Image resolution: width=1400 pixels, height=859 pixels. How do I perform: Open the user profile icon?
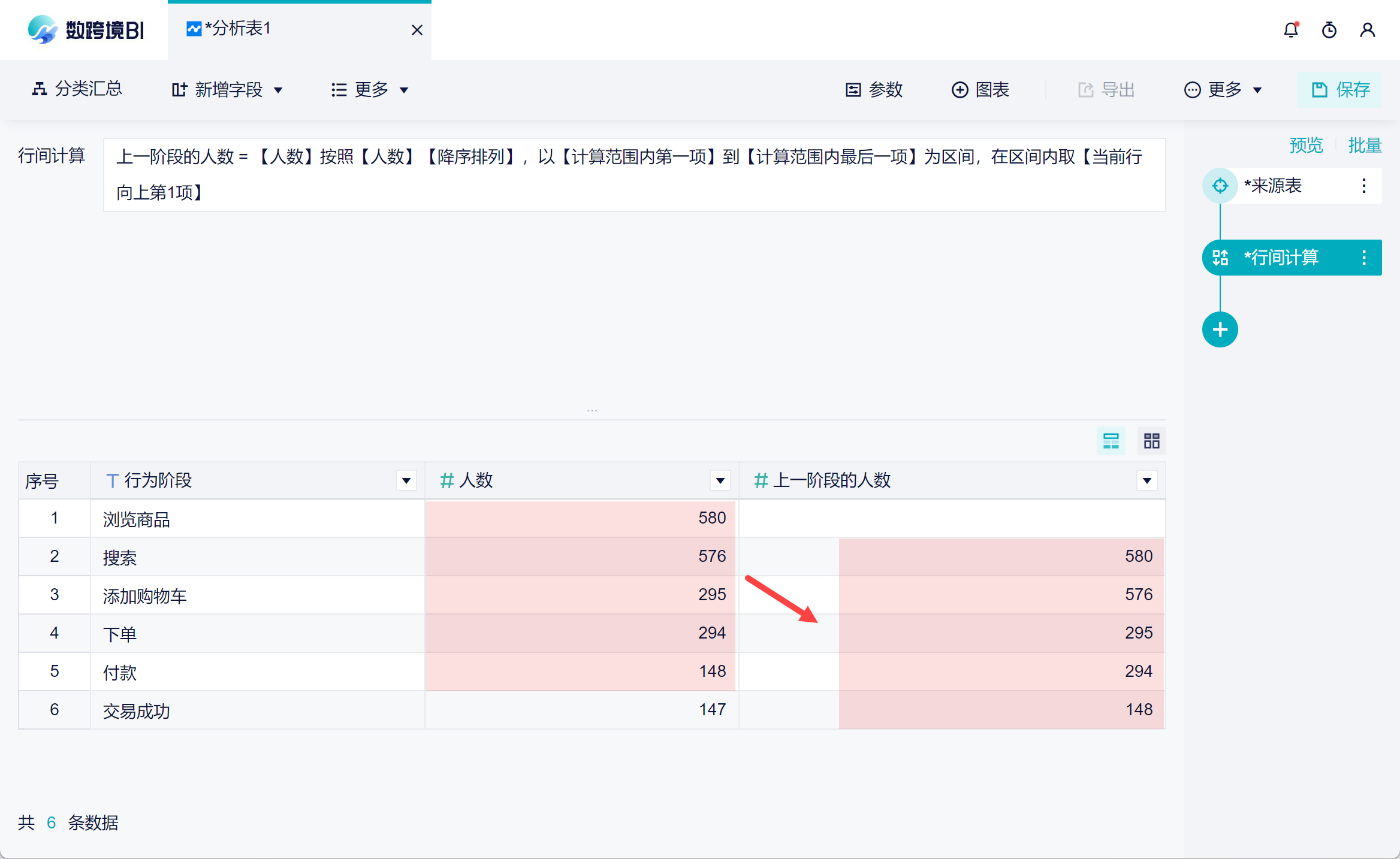pos(1367,30)
